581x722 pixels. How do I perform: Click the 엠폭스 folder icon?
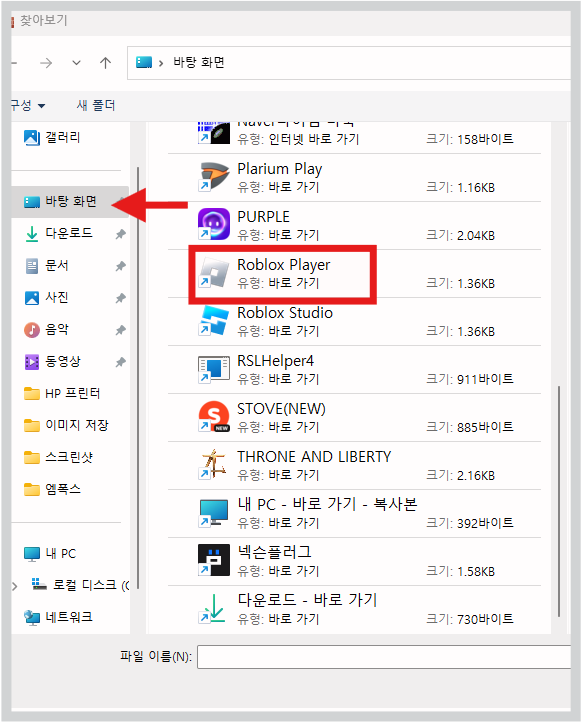32,489
